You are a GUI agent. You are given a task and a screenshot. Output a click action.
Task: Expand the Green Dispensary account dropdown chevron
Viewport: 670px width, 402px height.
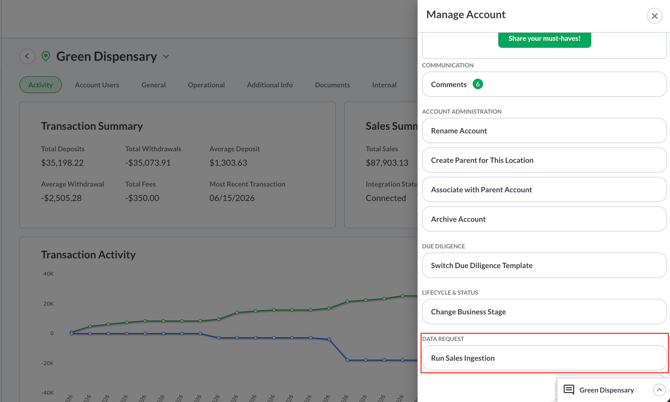166,56
